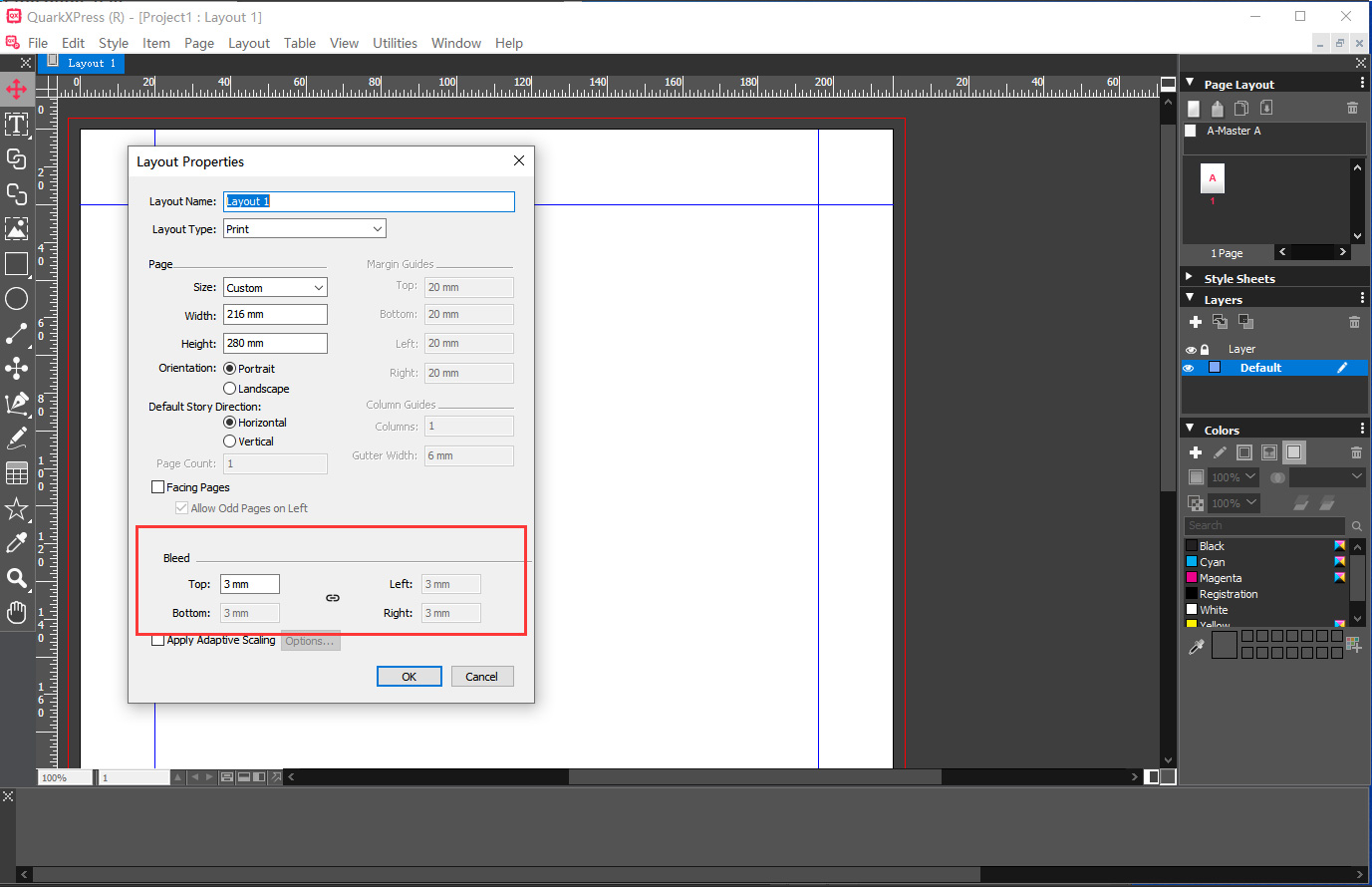Open the Utilities menu
Viewport: 1372px width, 887px height.
click(x=395, y=43)
